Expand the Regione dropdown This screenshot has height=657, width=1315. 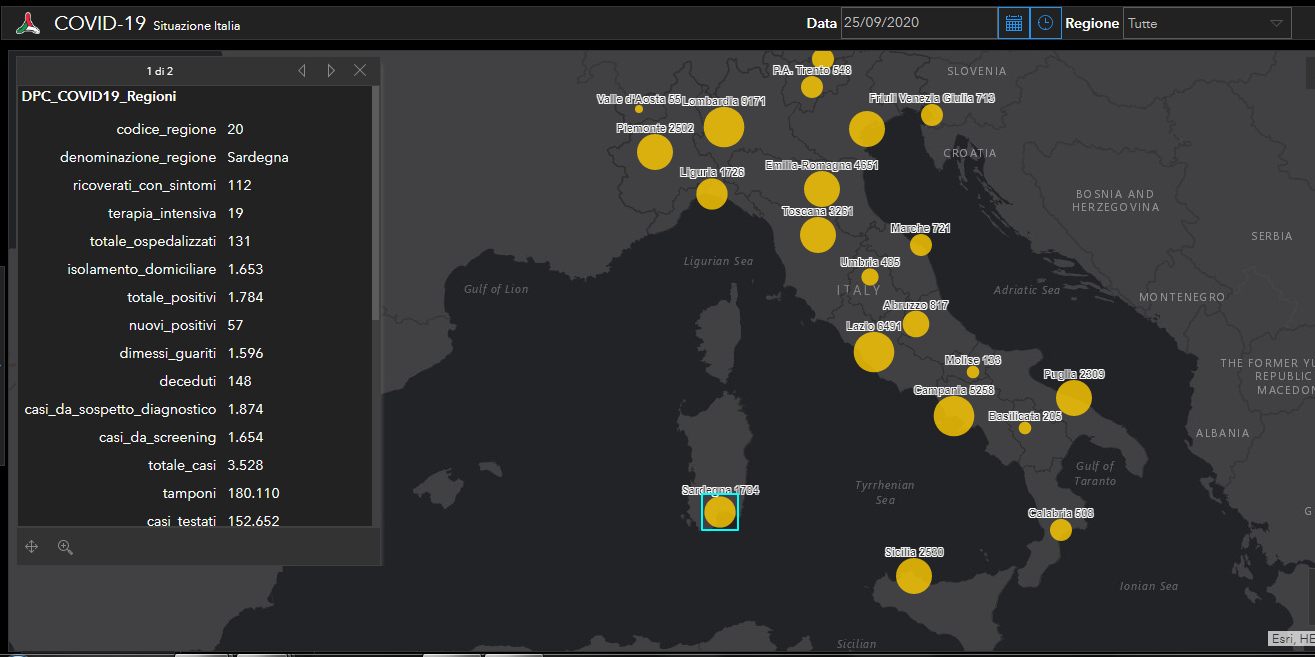click(1275, 23)
